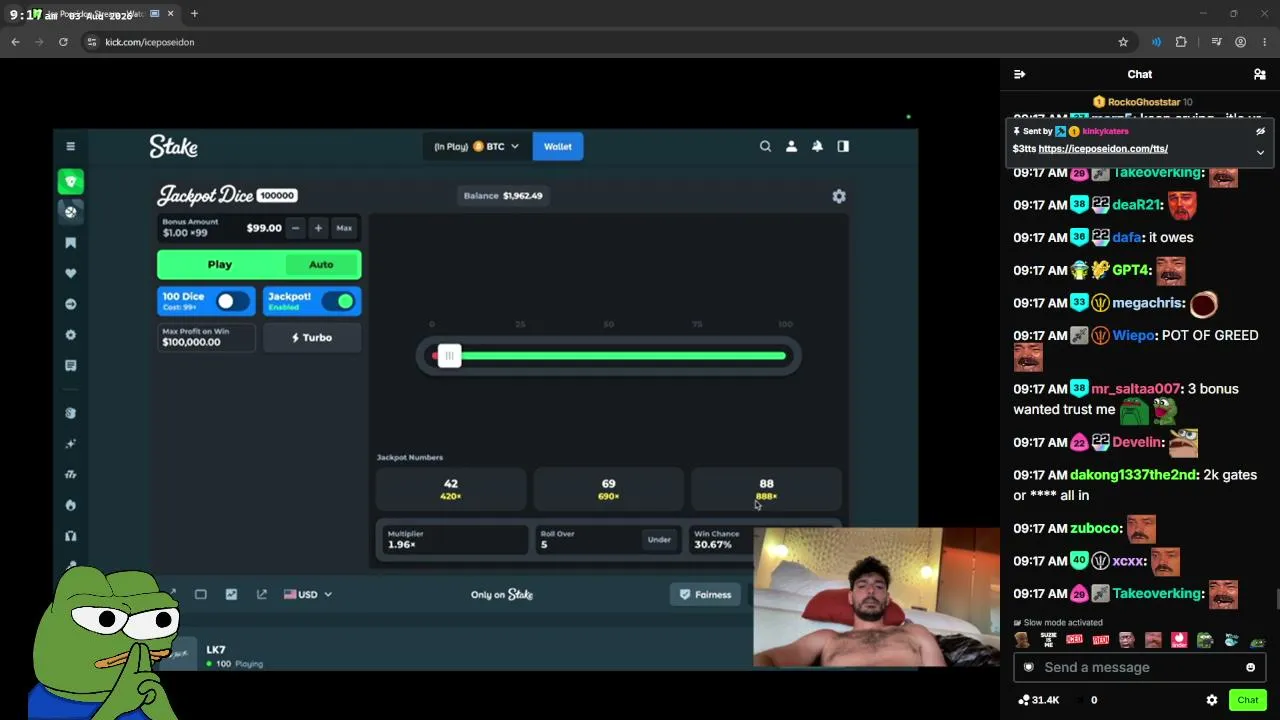
Task: Go back in browser history
Action: tap(15, 42)
